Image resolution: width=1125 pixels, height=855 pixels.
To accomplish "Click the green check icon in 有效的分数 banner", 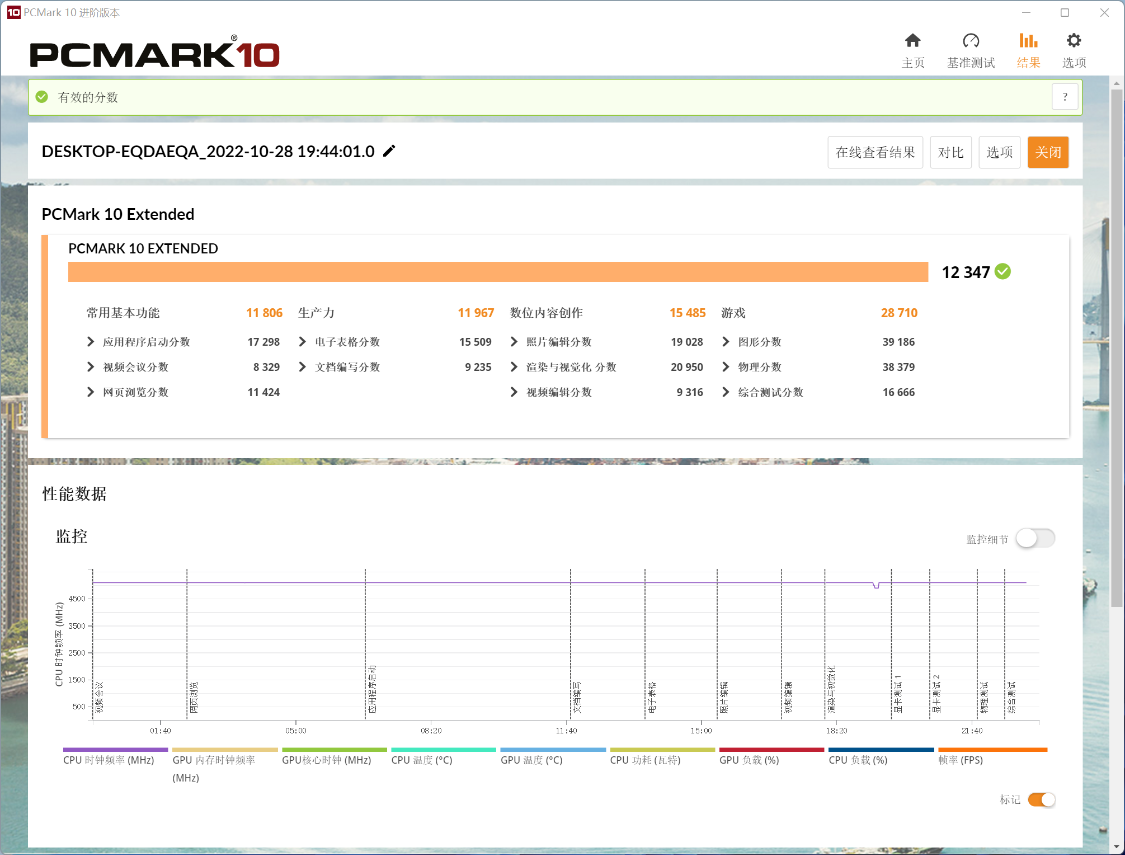I will coord(42,97).
